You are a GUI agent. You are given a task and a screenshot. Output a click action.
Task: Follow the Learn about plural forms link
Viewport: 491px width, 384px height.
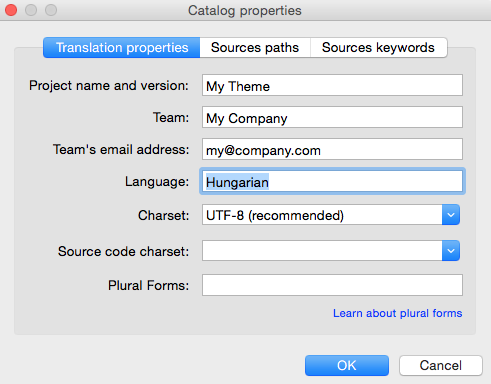398,313
